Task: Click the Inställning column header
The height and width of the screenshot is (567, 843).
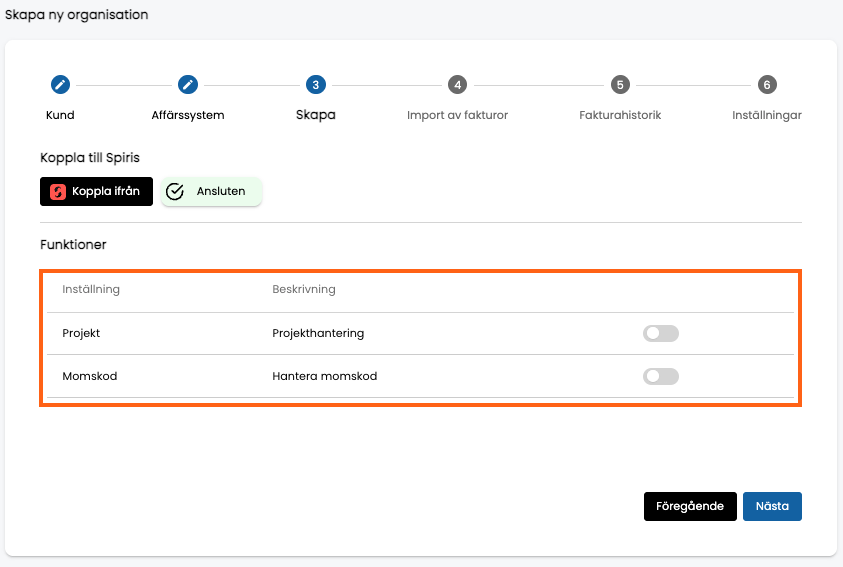Action: [91, 289]
